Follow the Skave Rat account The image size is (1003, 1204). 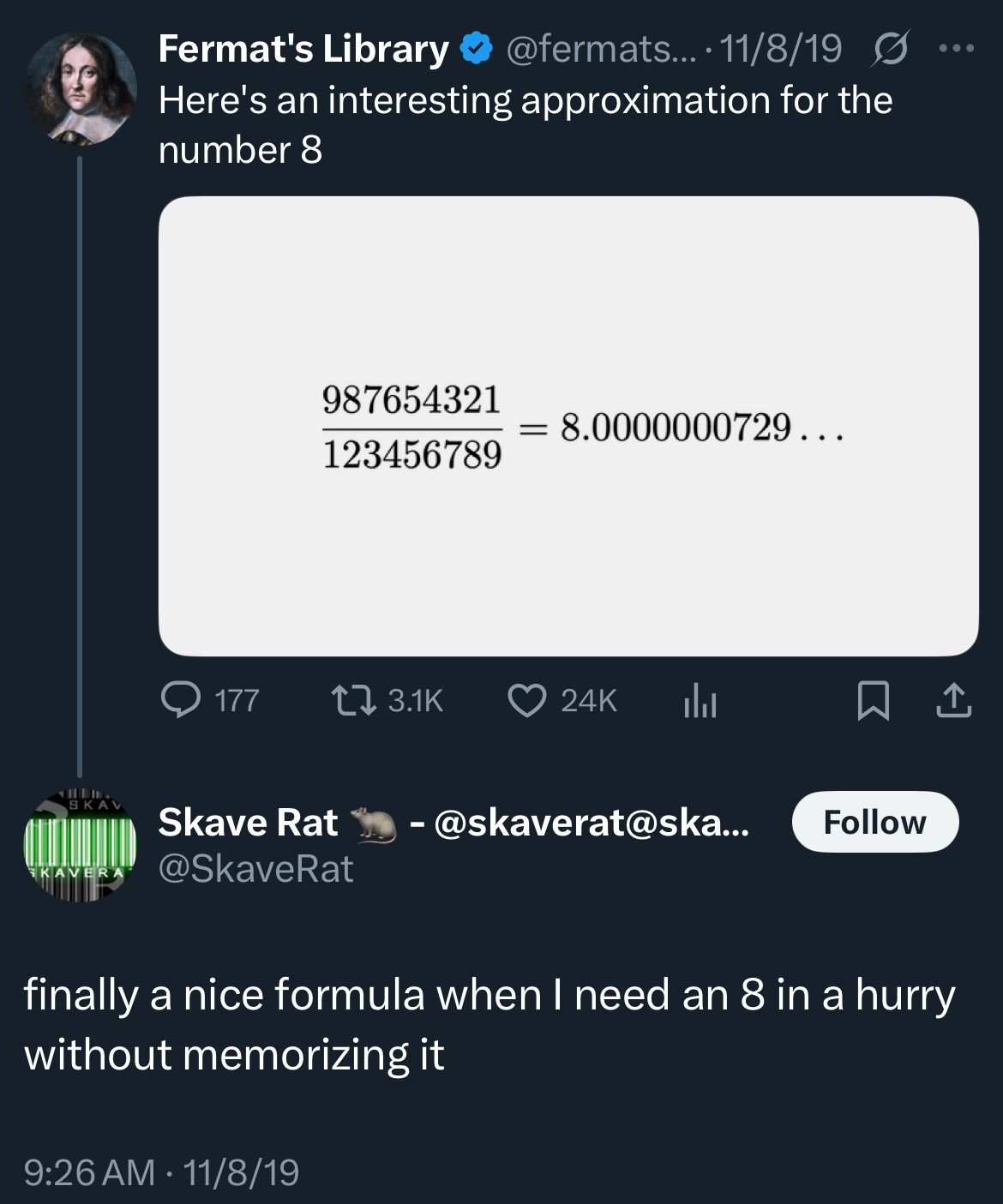coord(874,822)
